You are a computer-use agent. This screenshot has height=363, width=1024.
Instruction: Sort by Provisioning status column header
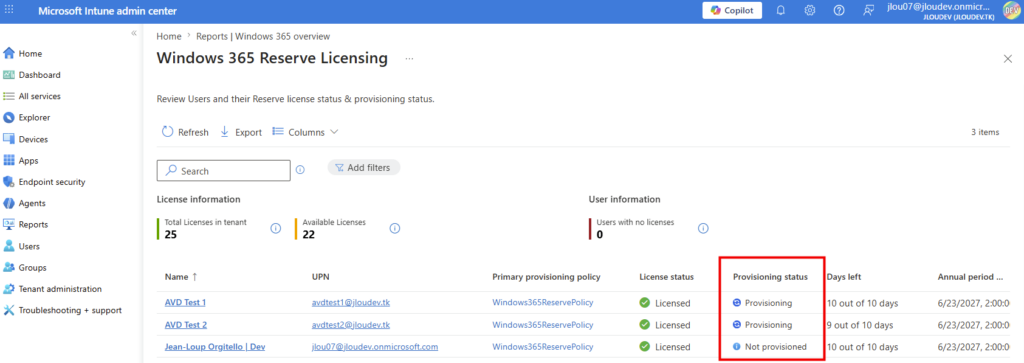(771, 277)
